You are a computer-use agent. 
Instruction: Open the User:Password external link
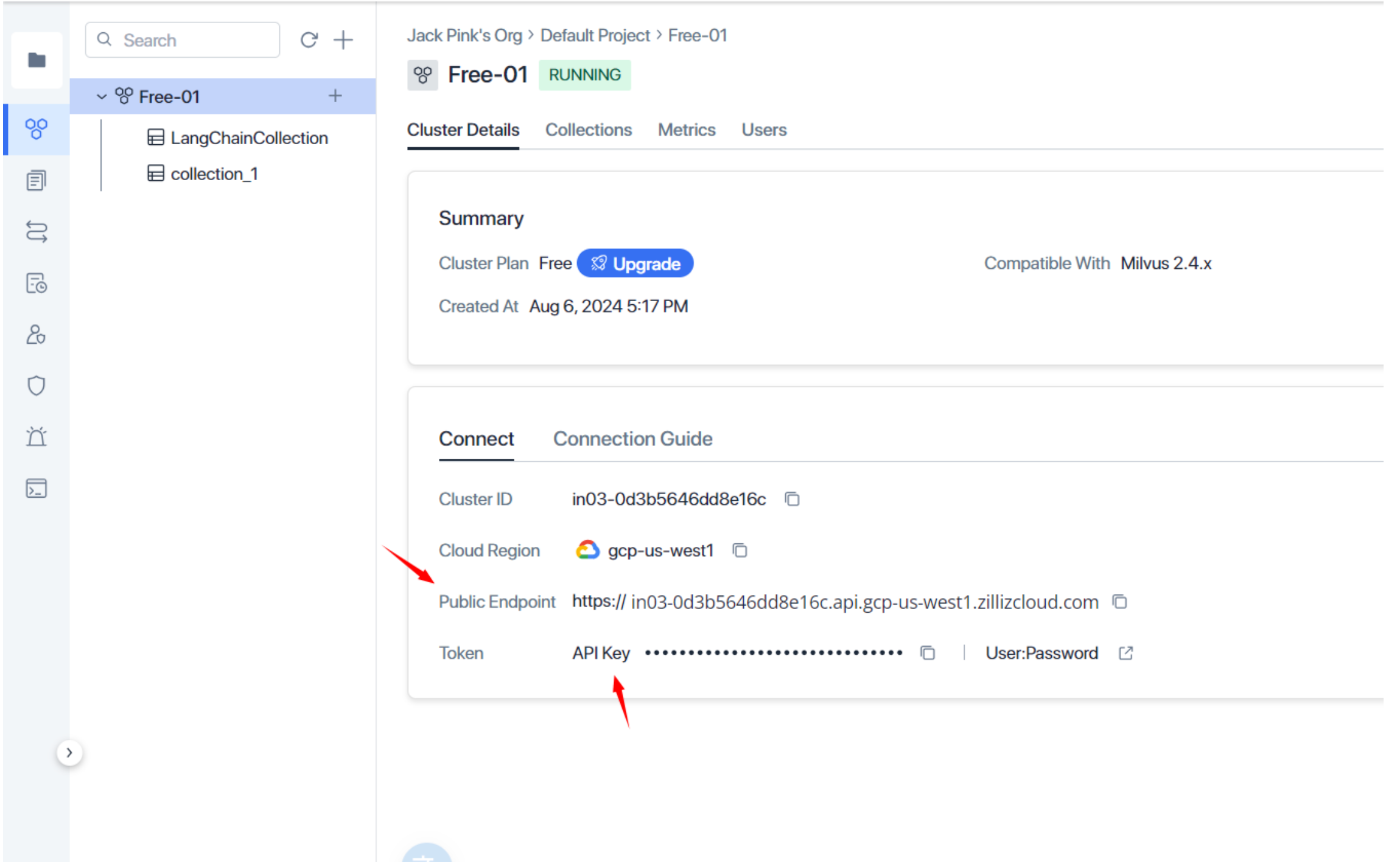click(1125, 653)
